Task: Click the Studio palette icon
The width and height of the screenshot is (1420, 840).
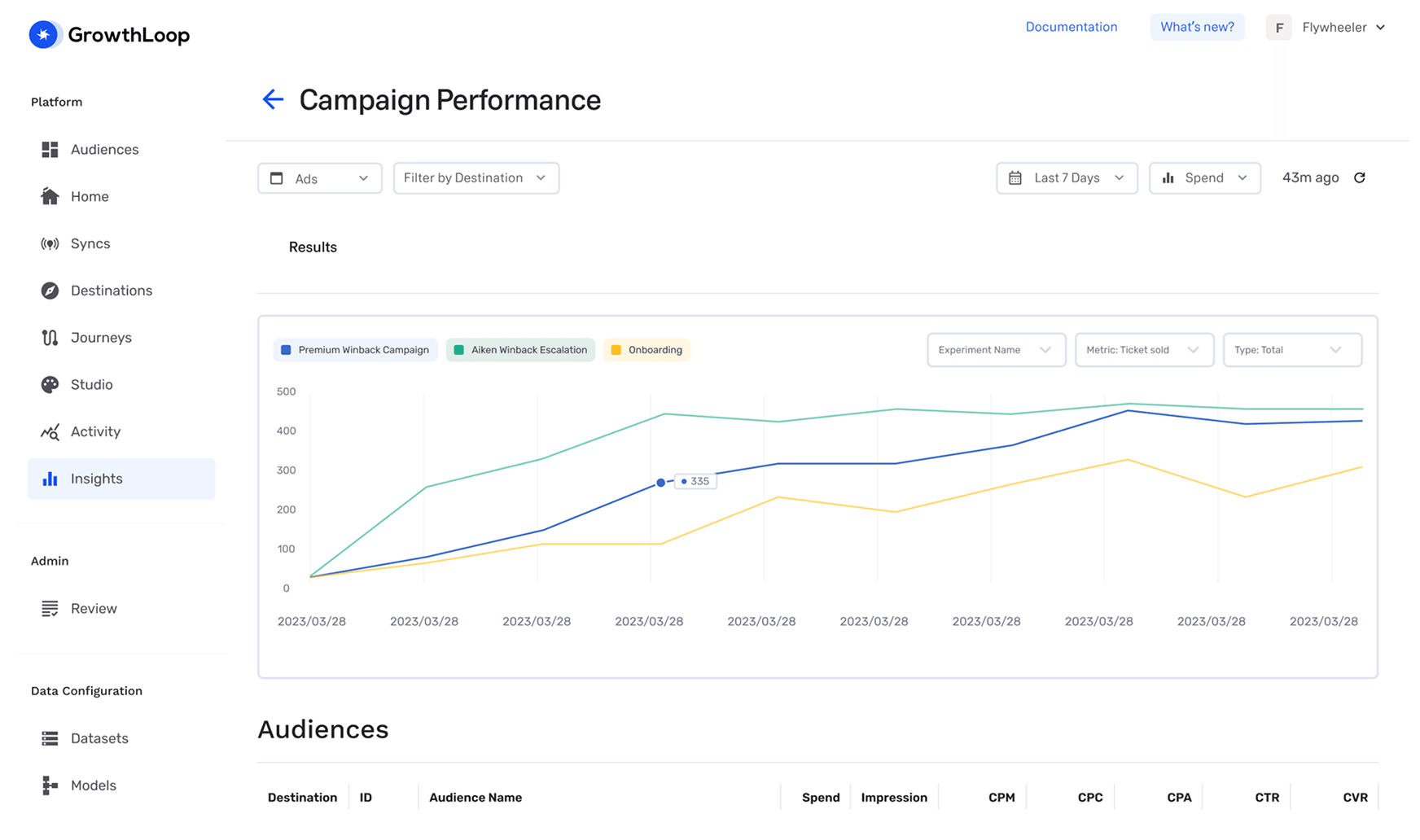Action: (50, 384)
